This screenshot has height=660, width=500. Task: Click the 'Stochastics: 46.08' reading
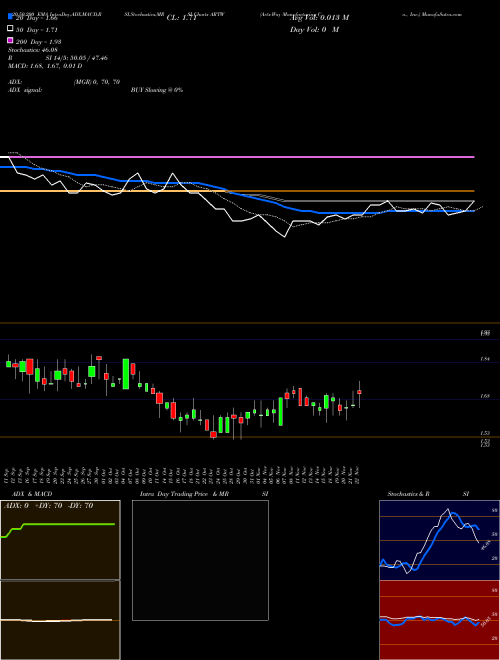tap(32, 50)
